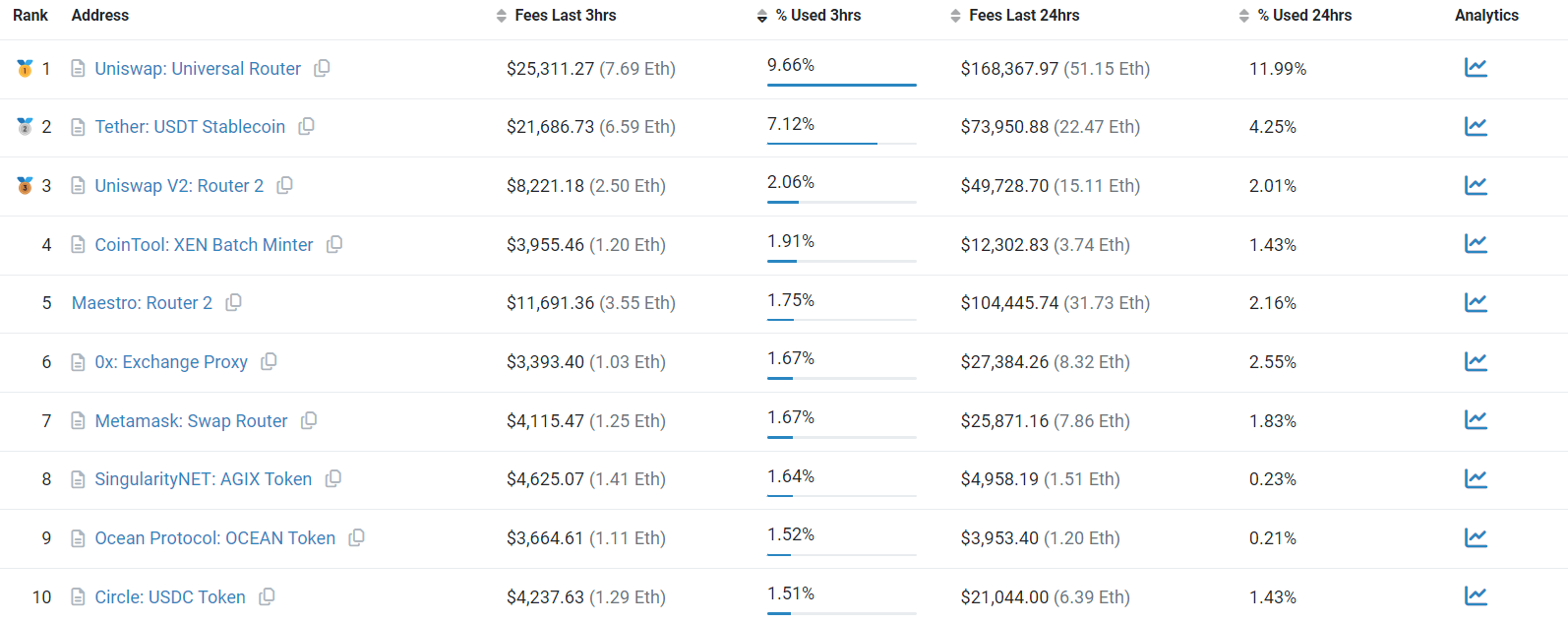Click contract icon next to Metamask: Swap Router
Viewport: 1568px width, 623px height.
point(78,421)
